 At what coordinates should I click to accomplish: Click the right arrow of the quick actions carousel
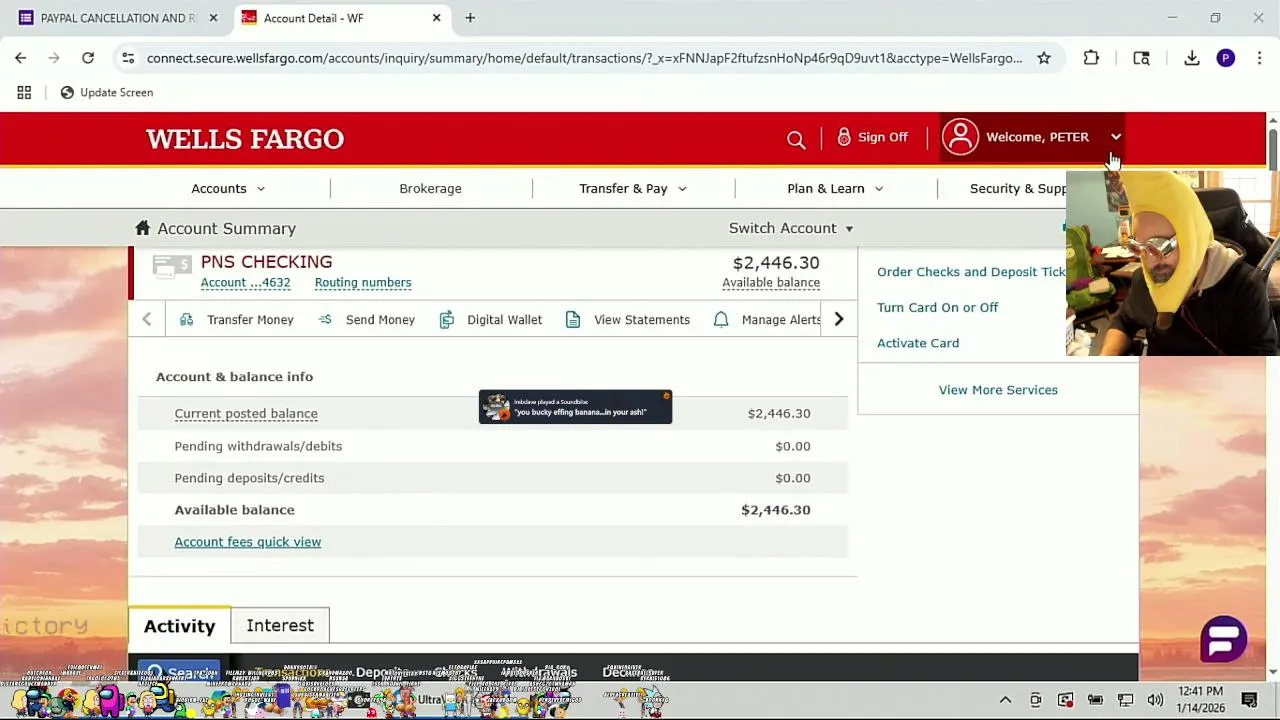coord(839,319)
